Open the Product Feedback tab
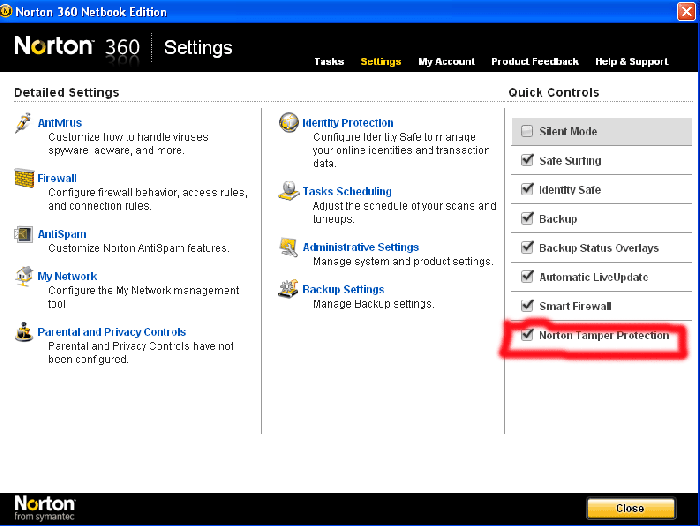This screenshot has height=526, width=700. (535, 62)
